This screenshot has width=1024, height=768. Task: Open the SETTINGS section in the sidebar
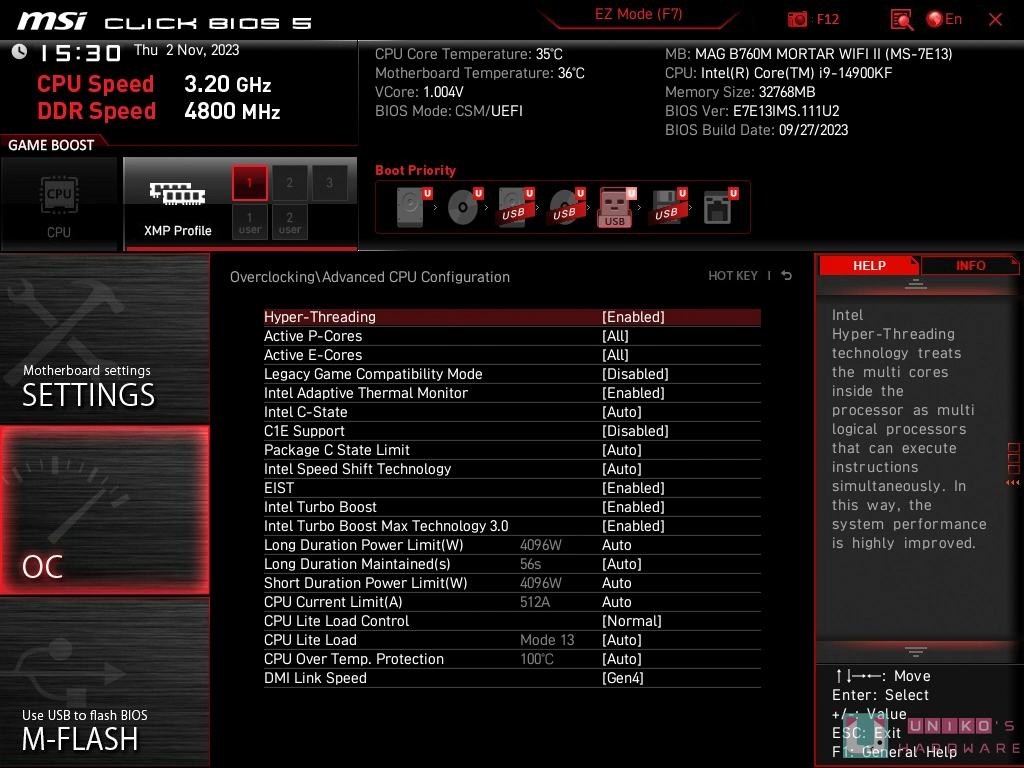tap(88, 387)
